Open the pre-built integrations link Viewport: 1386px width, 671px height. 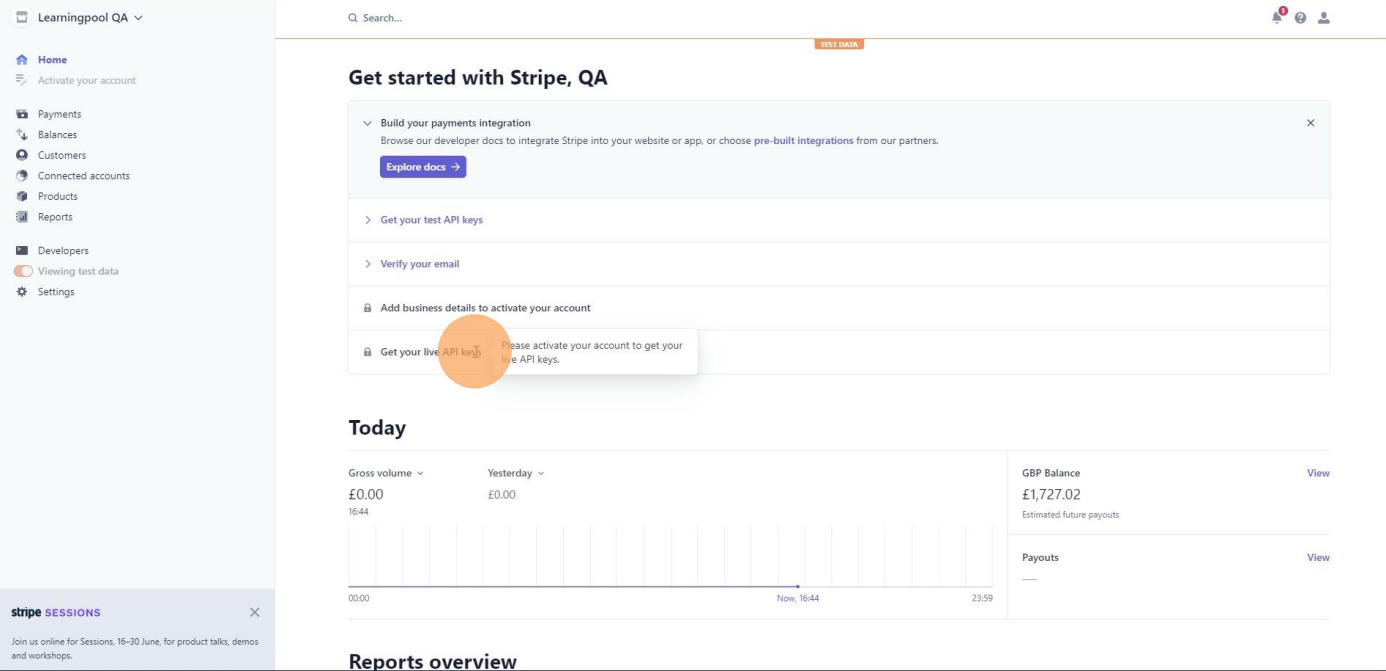pos(803,141)
